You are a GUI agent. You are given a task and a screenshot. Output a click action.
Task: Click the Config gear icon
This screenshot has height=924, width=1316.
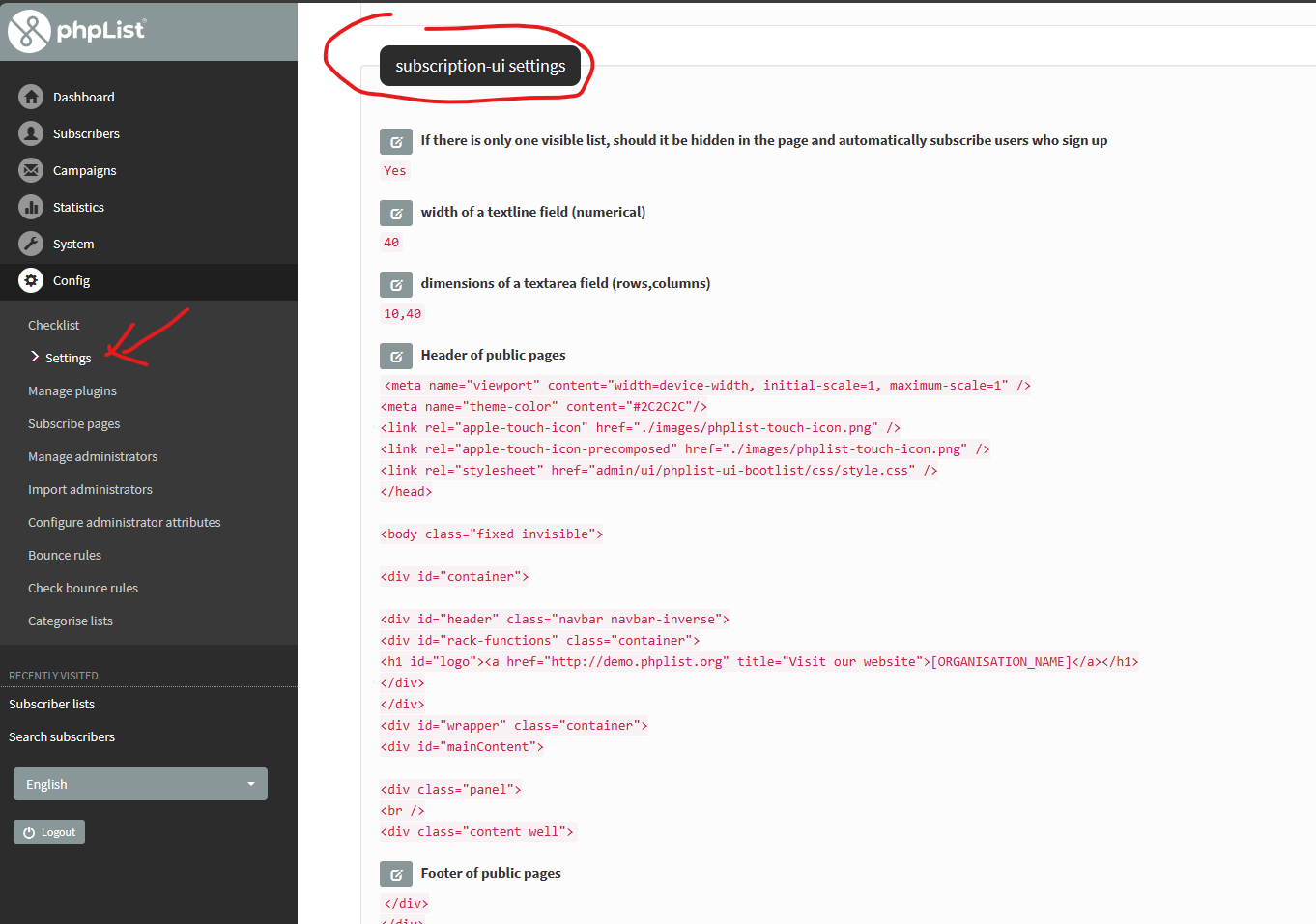coord(31,280)
